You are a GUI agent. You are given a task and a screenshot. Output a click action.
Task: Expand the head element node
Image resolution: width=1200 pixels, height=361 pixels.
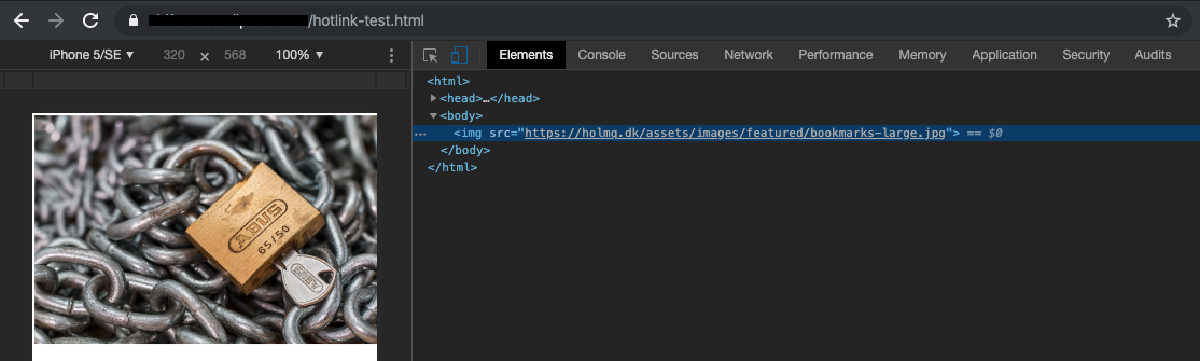tap(433, 98)
